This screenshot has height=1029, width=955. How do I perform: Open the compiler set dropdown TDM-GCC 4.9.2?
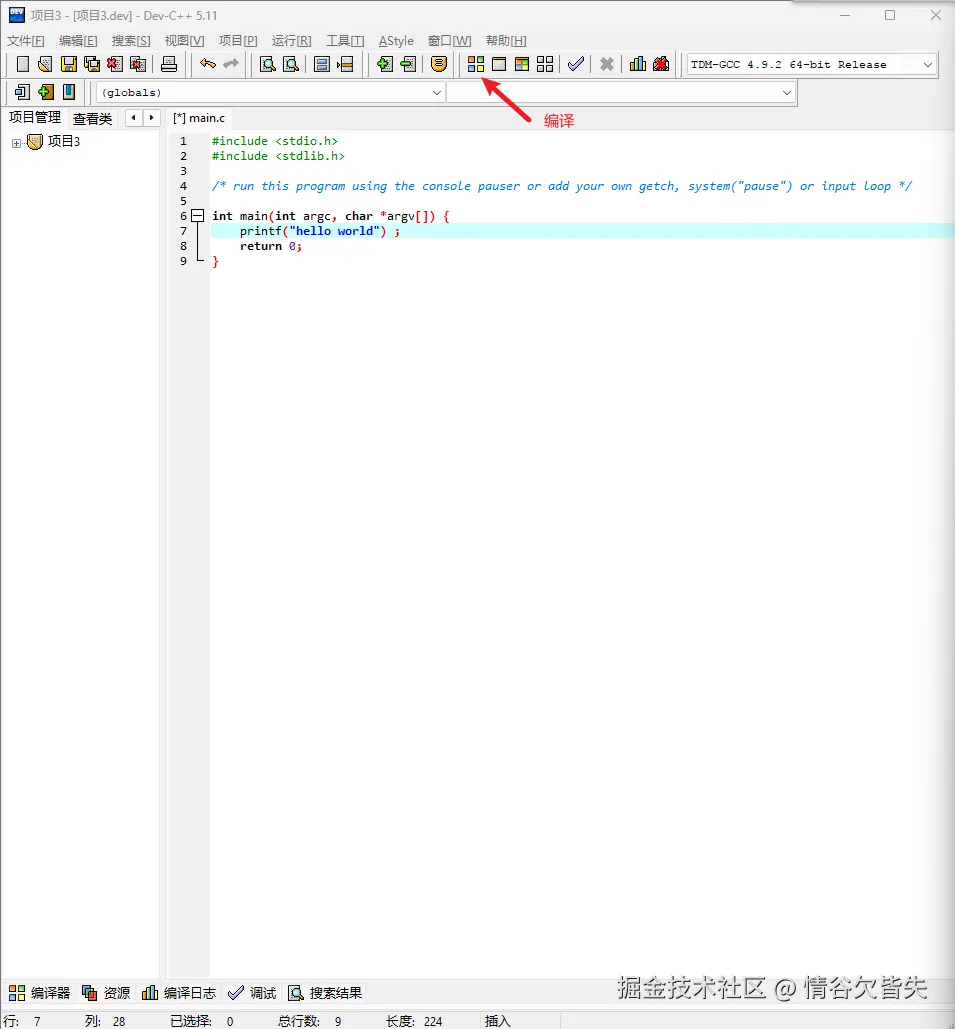811,64
